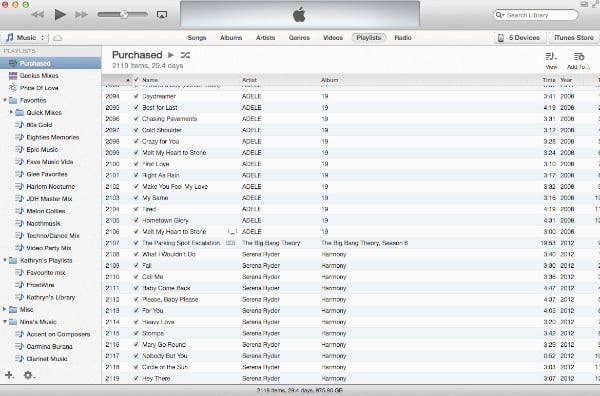Expand the Quick Mixes folder
The width and height of the screenshot is (600, 396).
11,112
